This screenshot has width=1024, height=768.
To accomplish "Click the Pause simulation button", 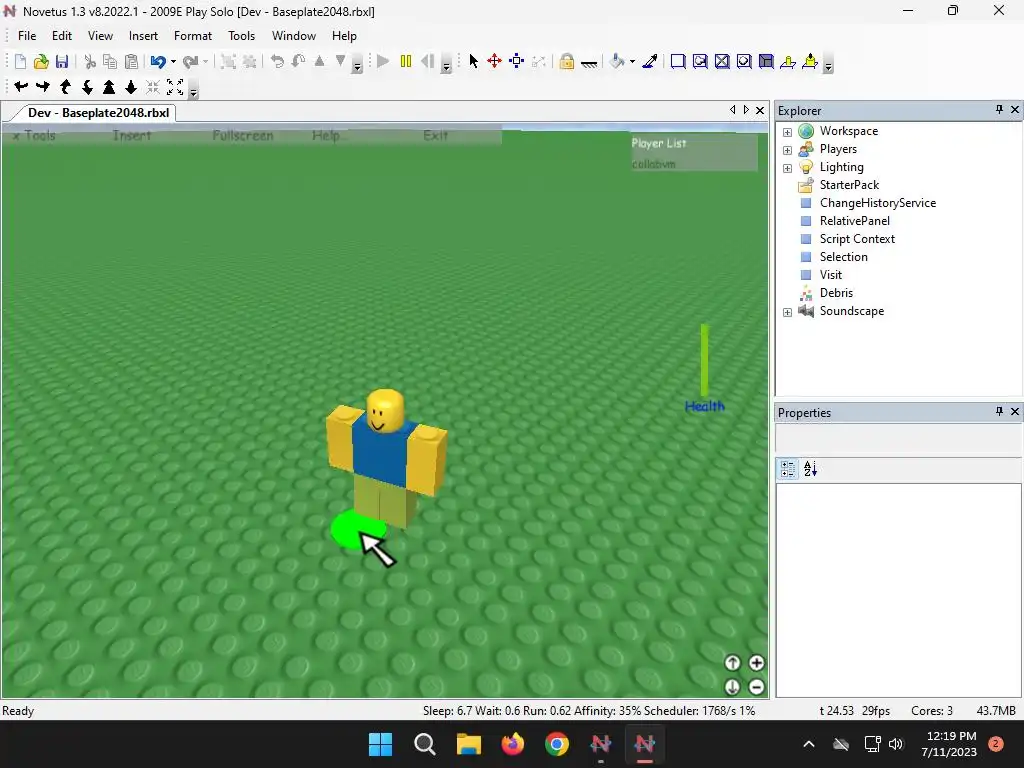I will 406,61.
